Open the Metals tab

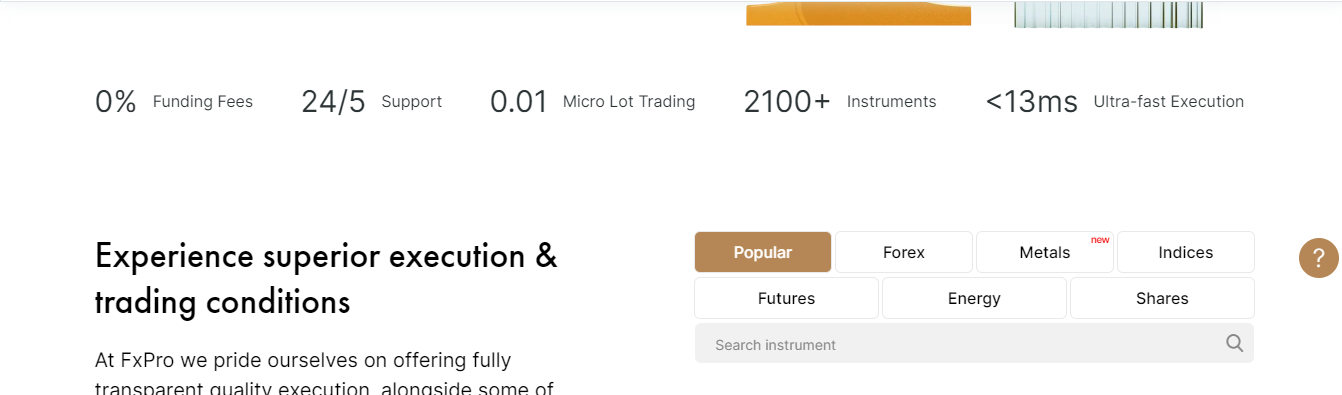click(1045, 252)
